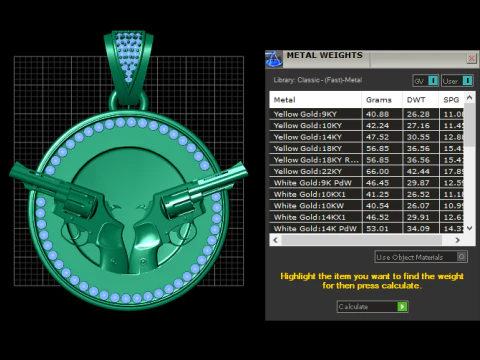This screenshot has width=480, height=360.
Task: Select the Yellow Gold:18KY row
Action: point(367,148)
